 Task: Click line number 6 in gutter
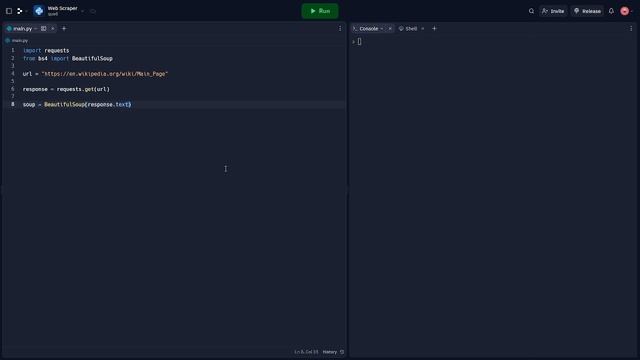point(13,89)
